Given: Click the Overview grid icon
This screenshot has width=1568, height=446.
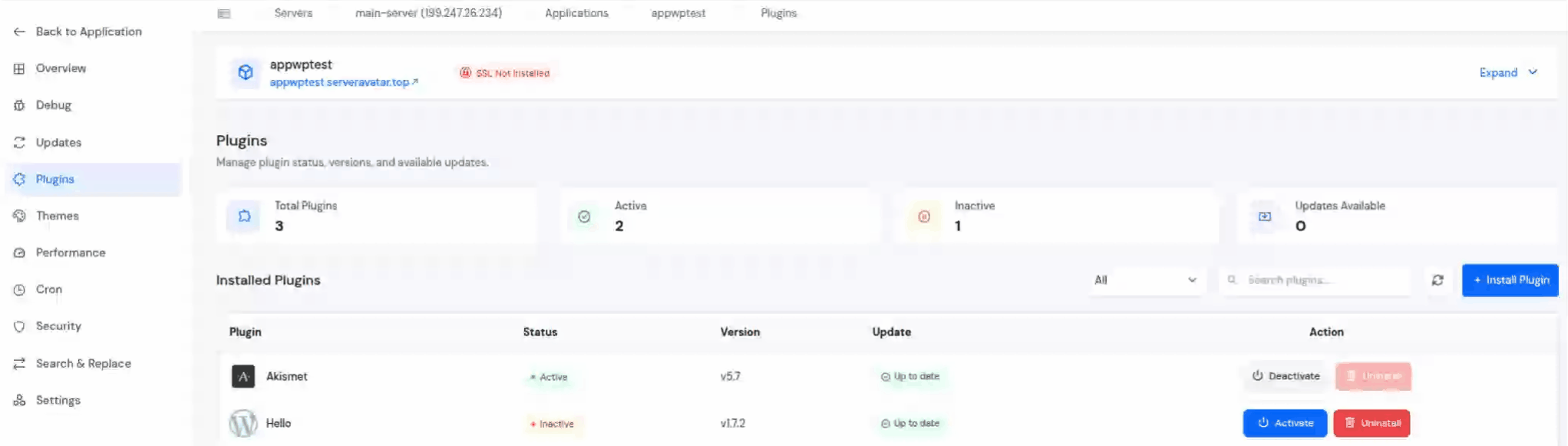Looking at the screenshot, I should pos(19,68).
